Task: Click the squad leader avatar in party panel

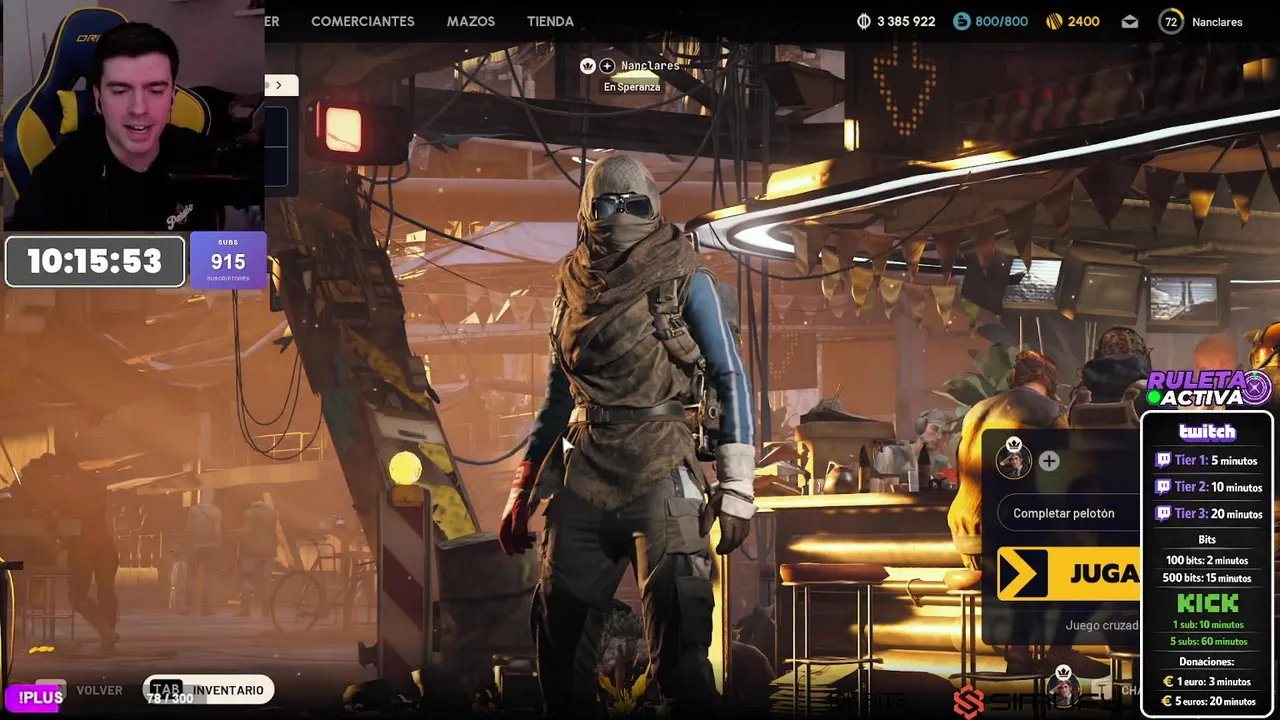Action: (x=1013, y=461)
